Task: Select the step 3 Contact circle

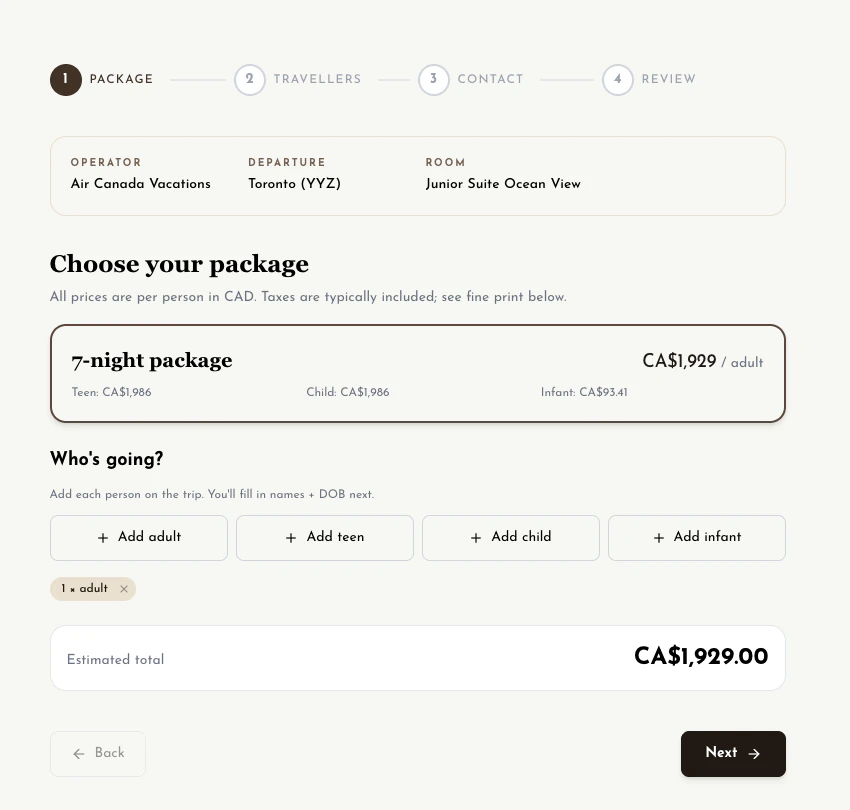Action: pos(434,80)
